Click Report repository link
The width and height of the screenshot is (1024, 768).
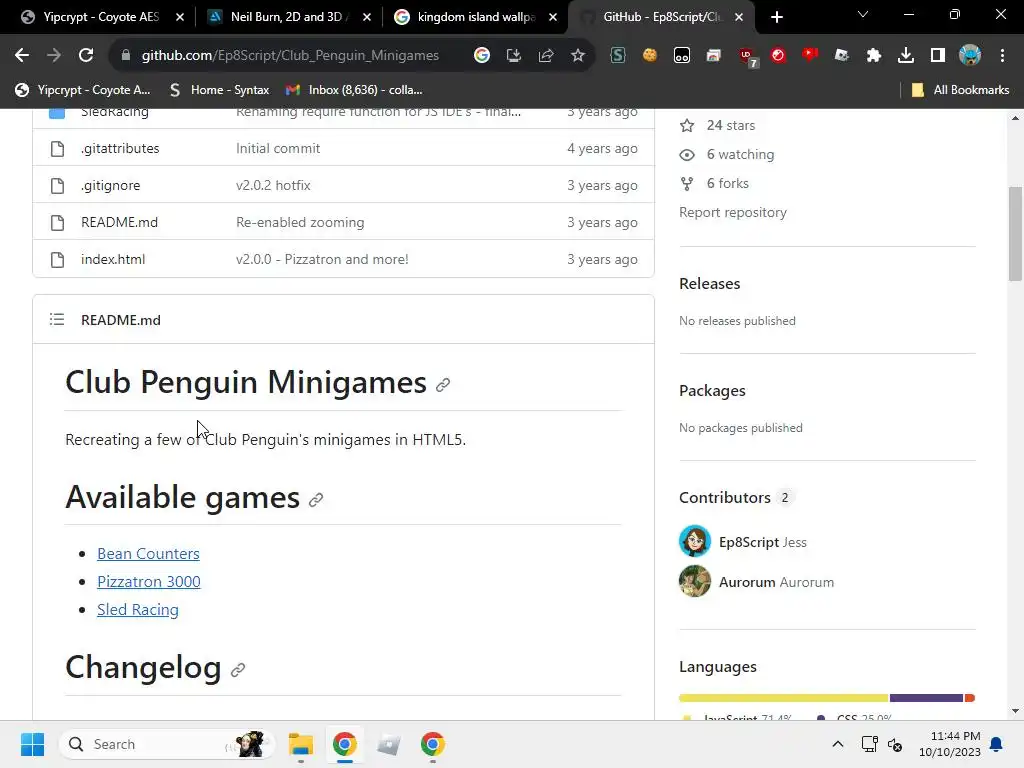[733, 212]
